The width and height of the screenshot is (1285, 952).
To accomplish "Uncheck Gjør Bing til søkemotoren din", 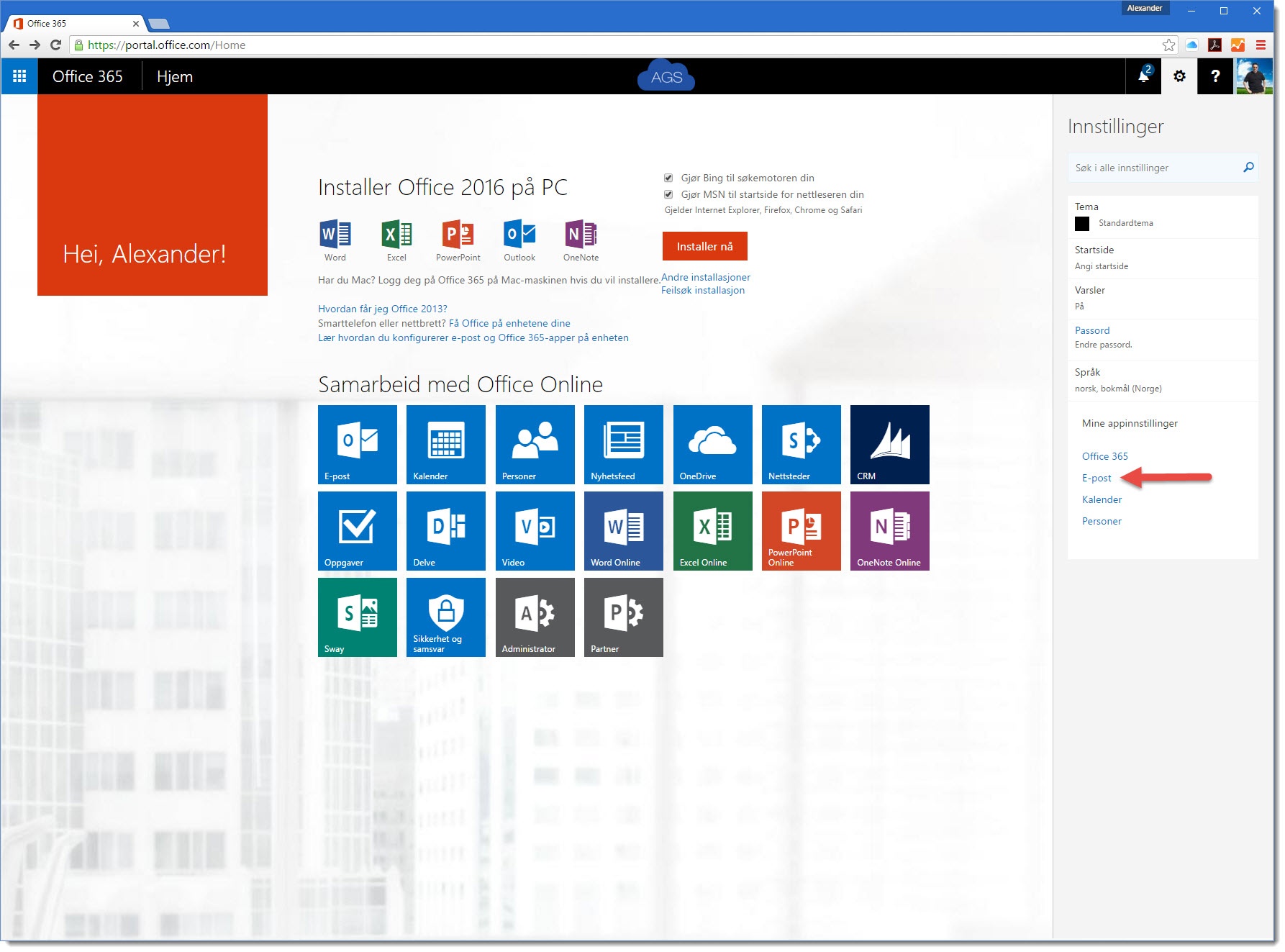I will 668,178.
